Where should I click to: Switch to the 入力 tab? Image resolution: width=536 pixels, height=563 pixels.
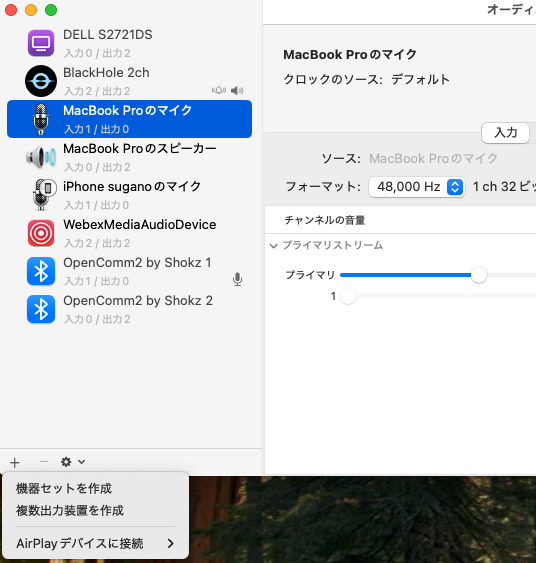505,133
